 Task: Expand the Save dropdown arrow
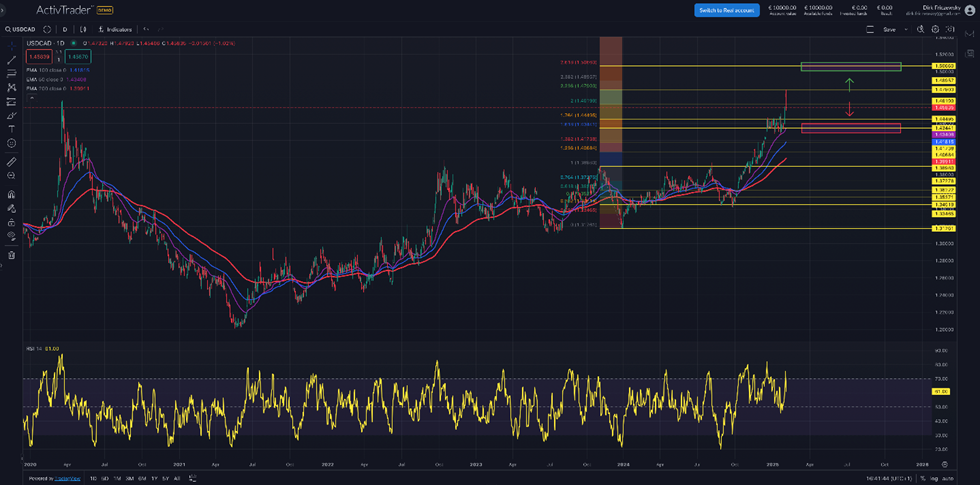coord(906,29)
